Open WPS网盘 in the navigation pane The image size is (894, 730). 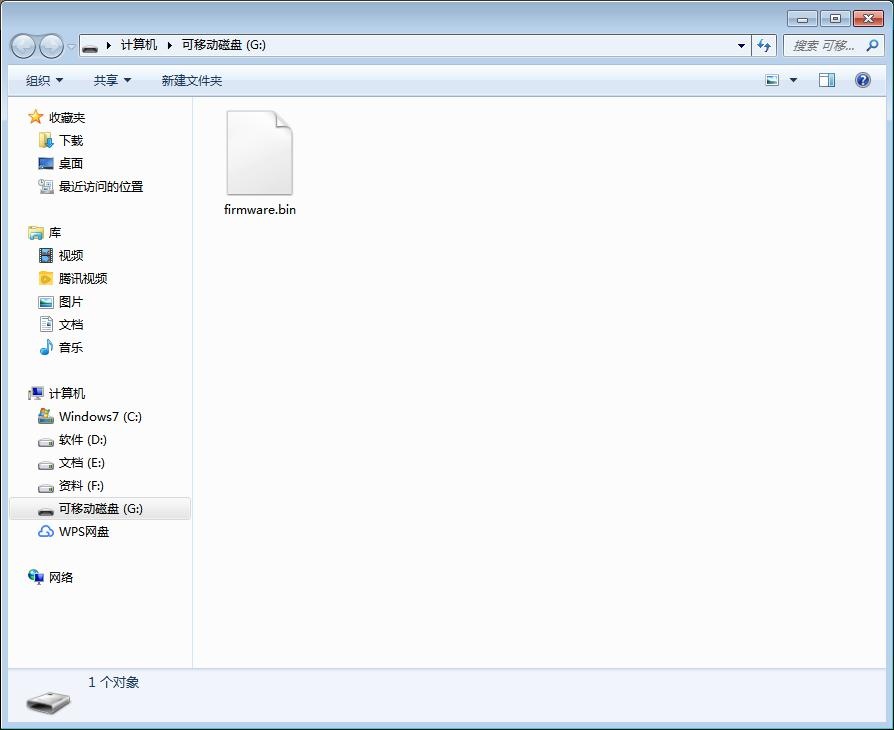84,532
